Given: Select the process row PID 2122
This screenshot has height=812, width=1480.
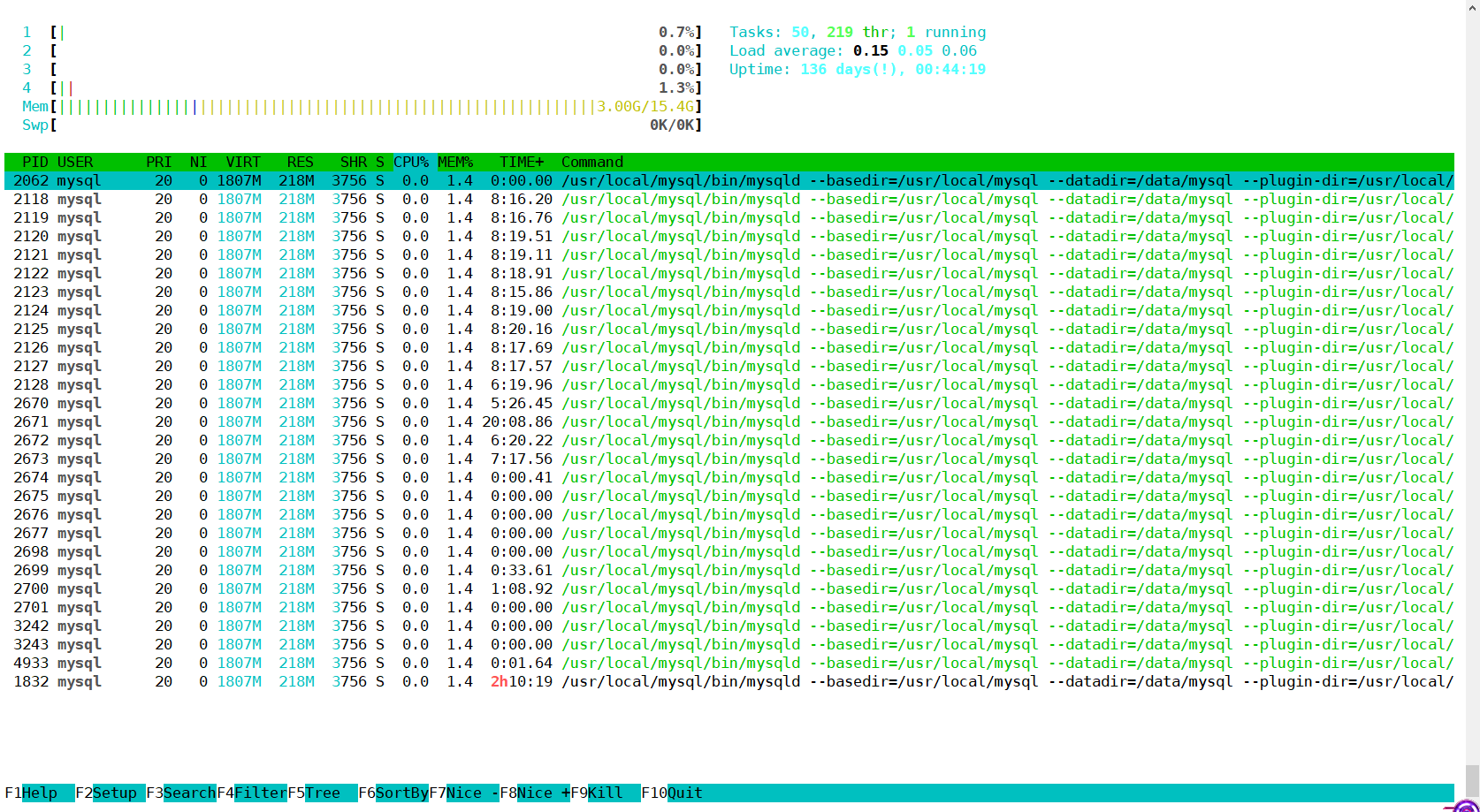Looking at the screenshot, I should point(729,273).
